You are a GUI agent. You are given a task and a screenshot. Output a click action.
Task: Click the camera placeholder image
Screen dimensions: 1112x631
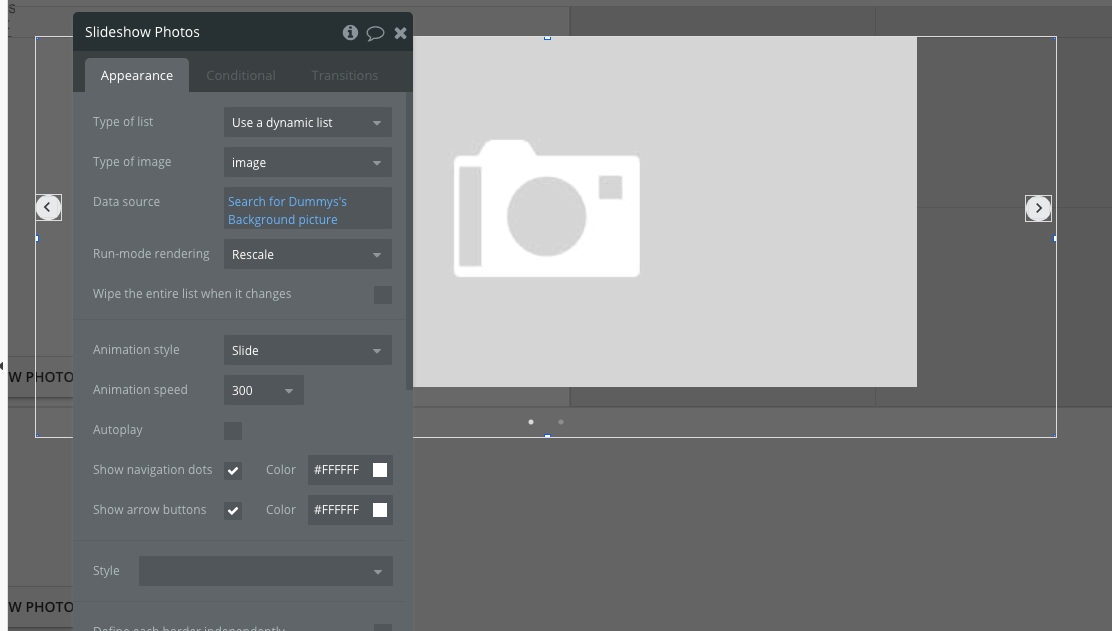546,209
